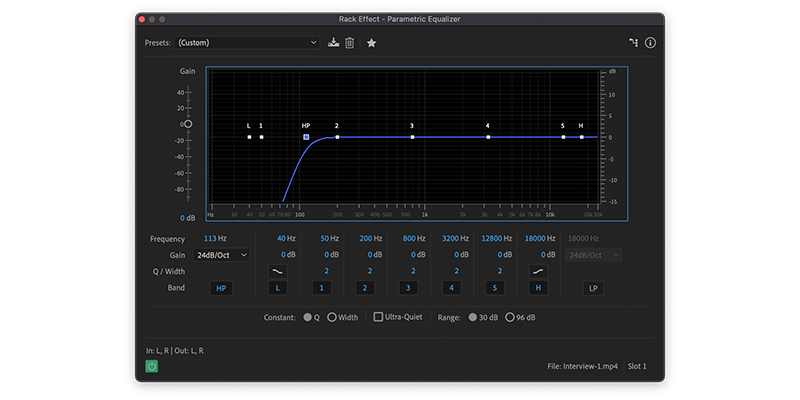The height and width of the screenshot is (400, 800).
Task: Click band 1 frequency 50 Hz
Action: (330, 238)
